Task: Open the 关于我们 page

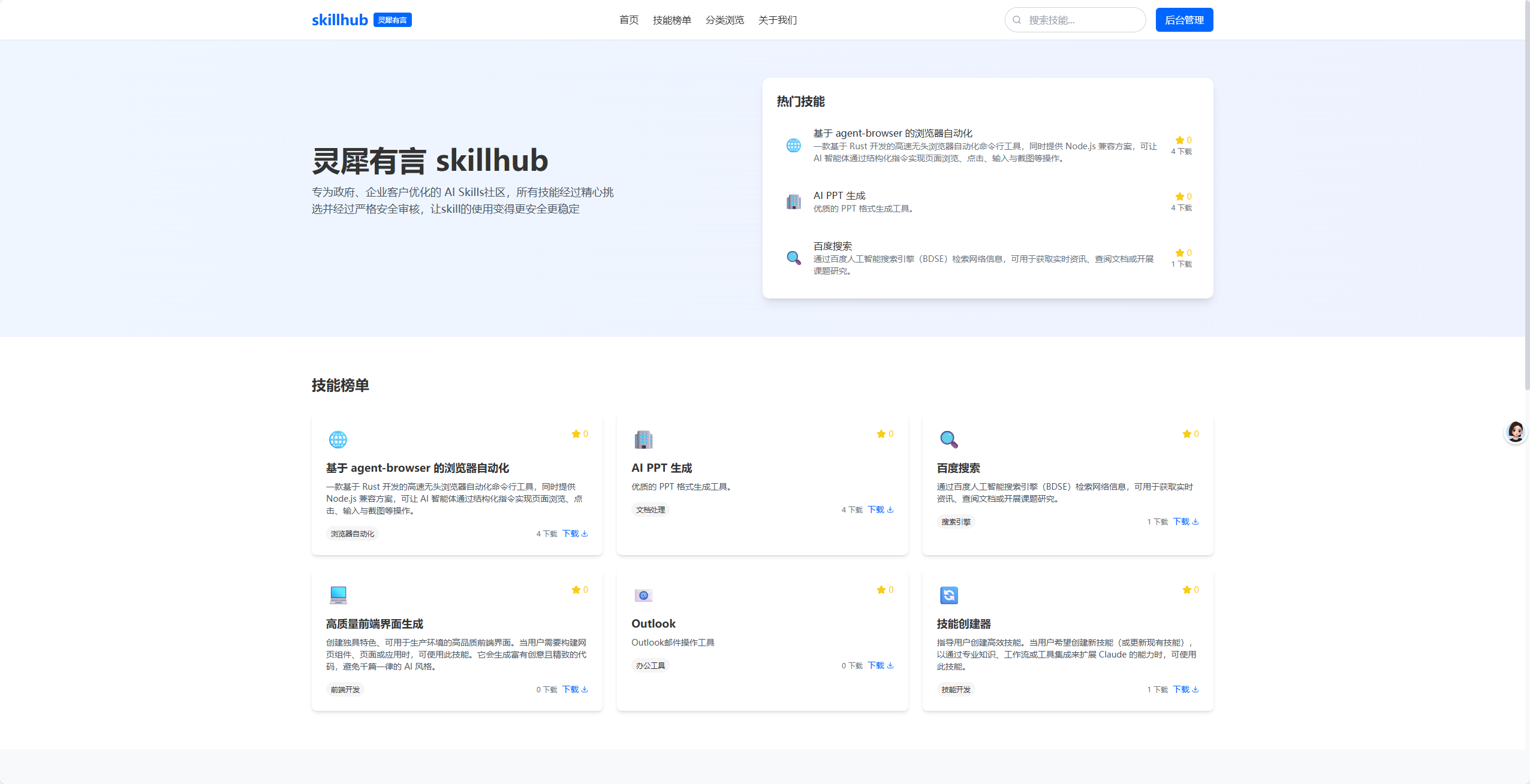Action: pyautogui.click(x=777, y=20)
